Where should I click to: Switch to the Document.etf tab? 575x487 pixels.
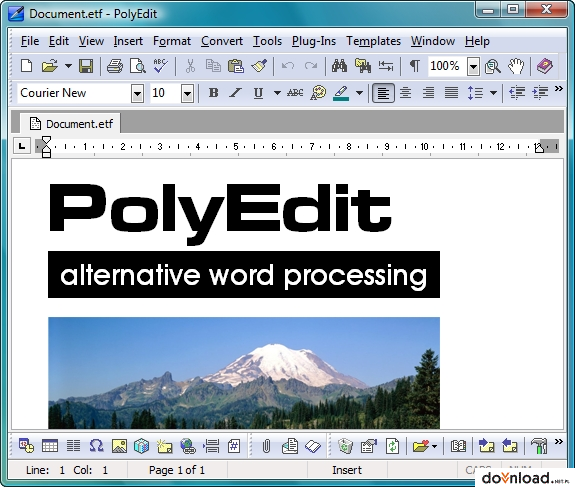click(x=70, y=124)
